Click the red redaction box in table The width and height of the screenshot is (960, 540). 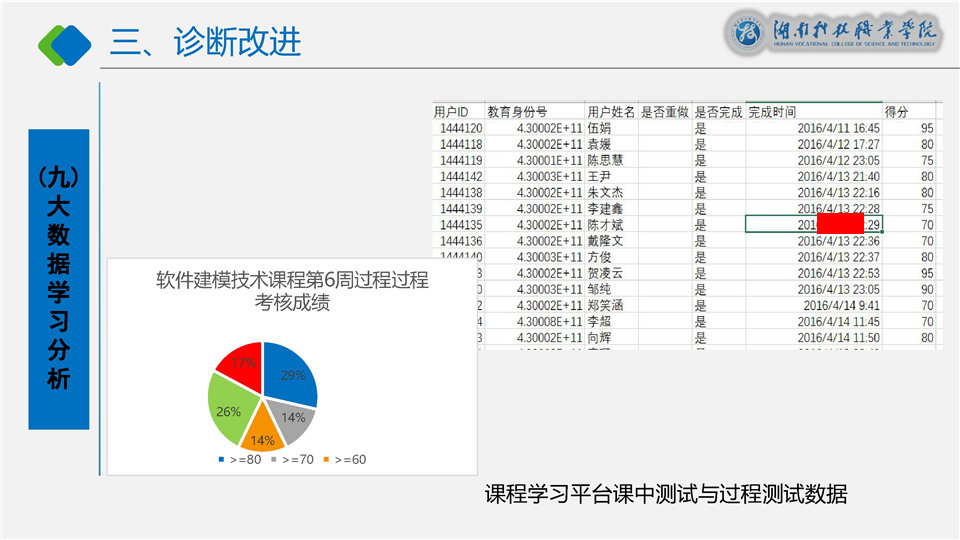841,224
